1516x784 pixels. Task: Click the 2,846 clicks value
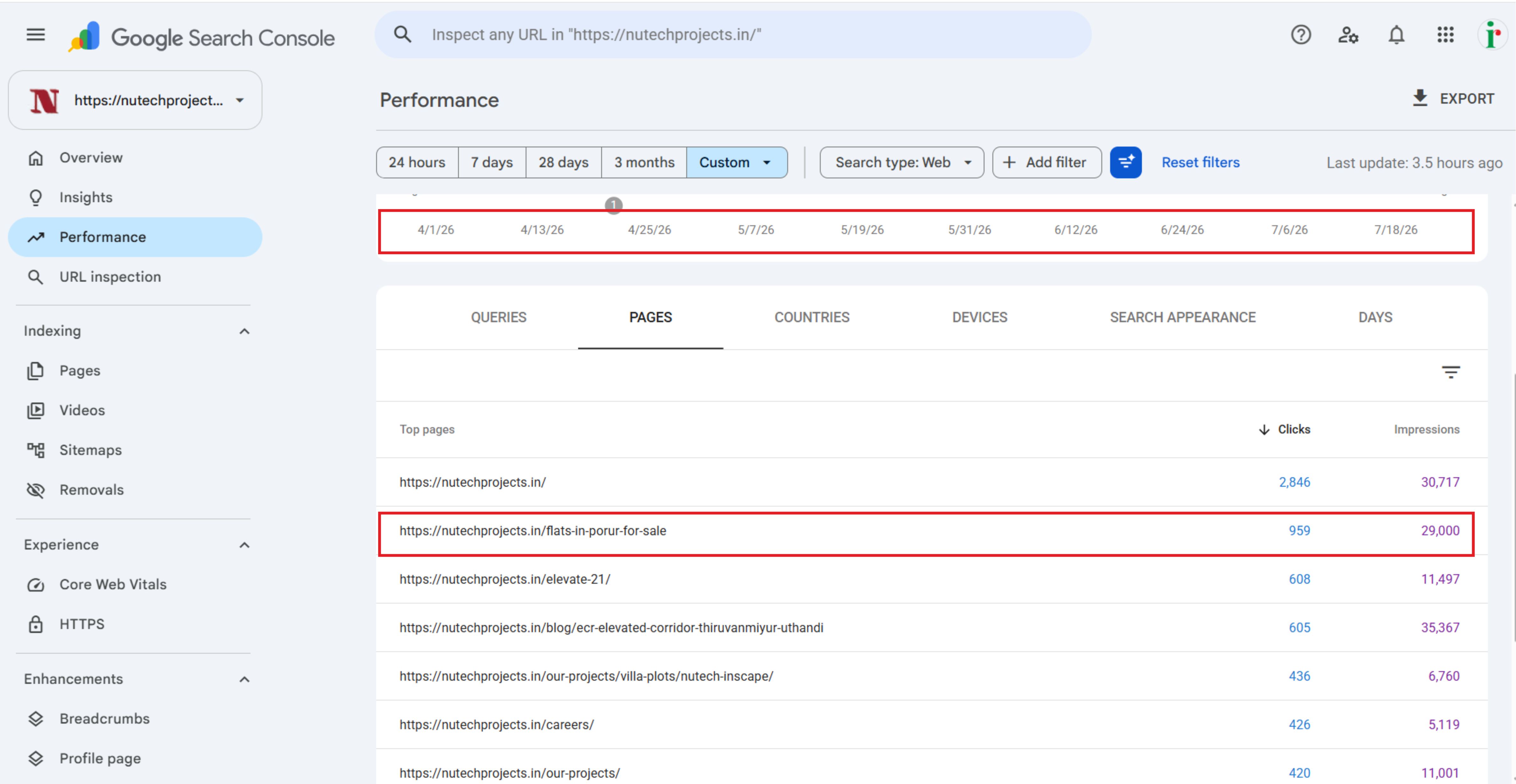1294,482
